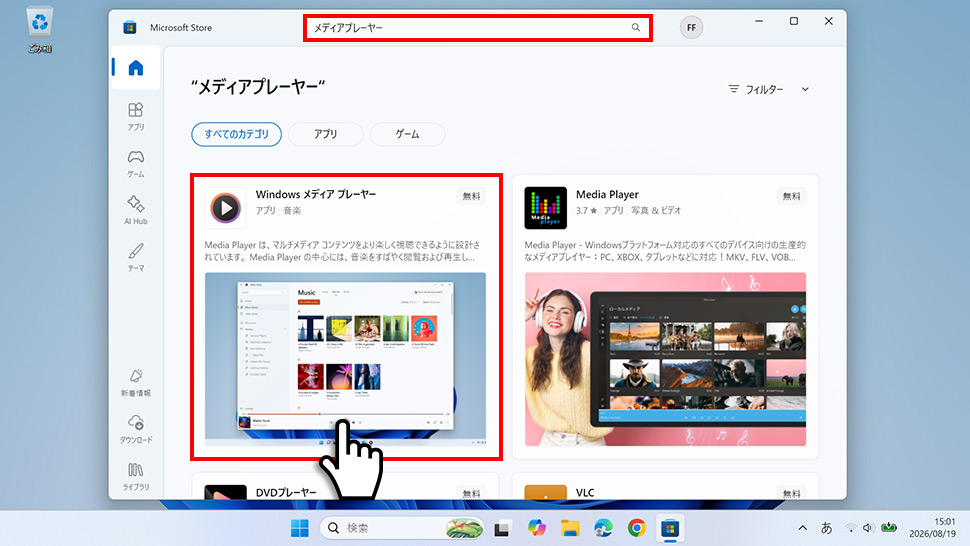Click the Microsoft Store logo icon
The height and width of the screenshot is (546, 970).
[129, 27]
